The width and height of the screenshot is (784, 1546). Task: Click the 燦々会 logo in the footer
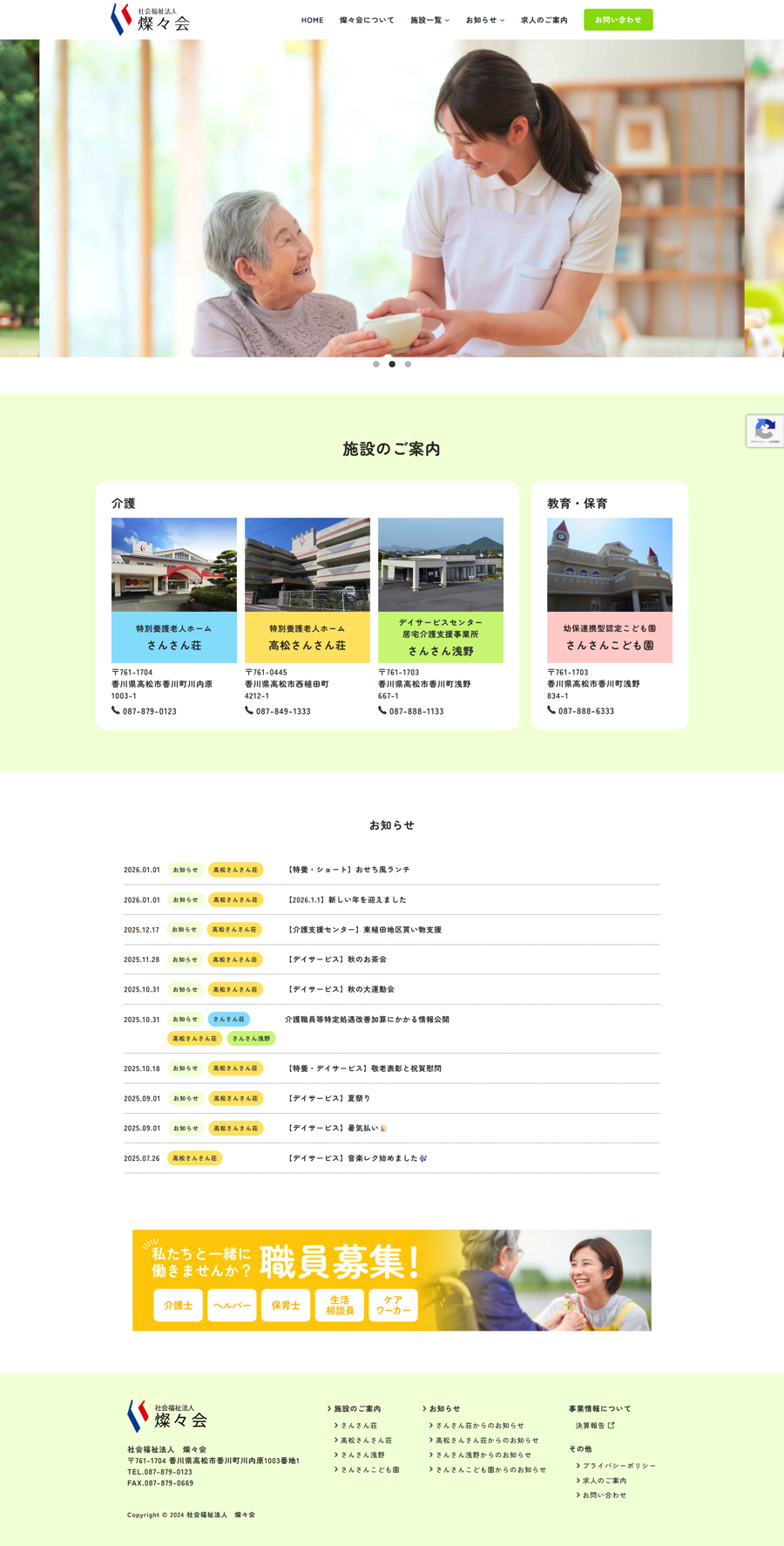[x=167, y=1415]
